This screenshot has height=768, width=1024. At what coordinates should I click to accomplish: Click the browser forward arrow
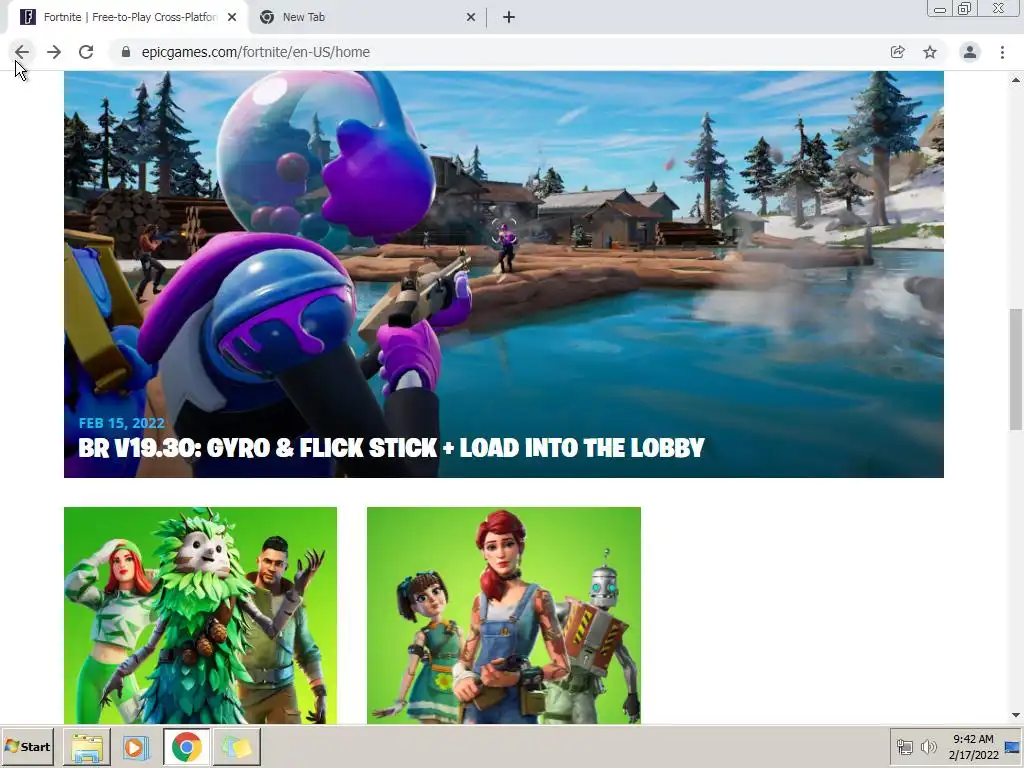(54, 52)
